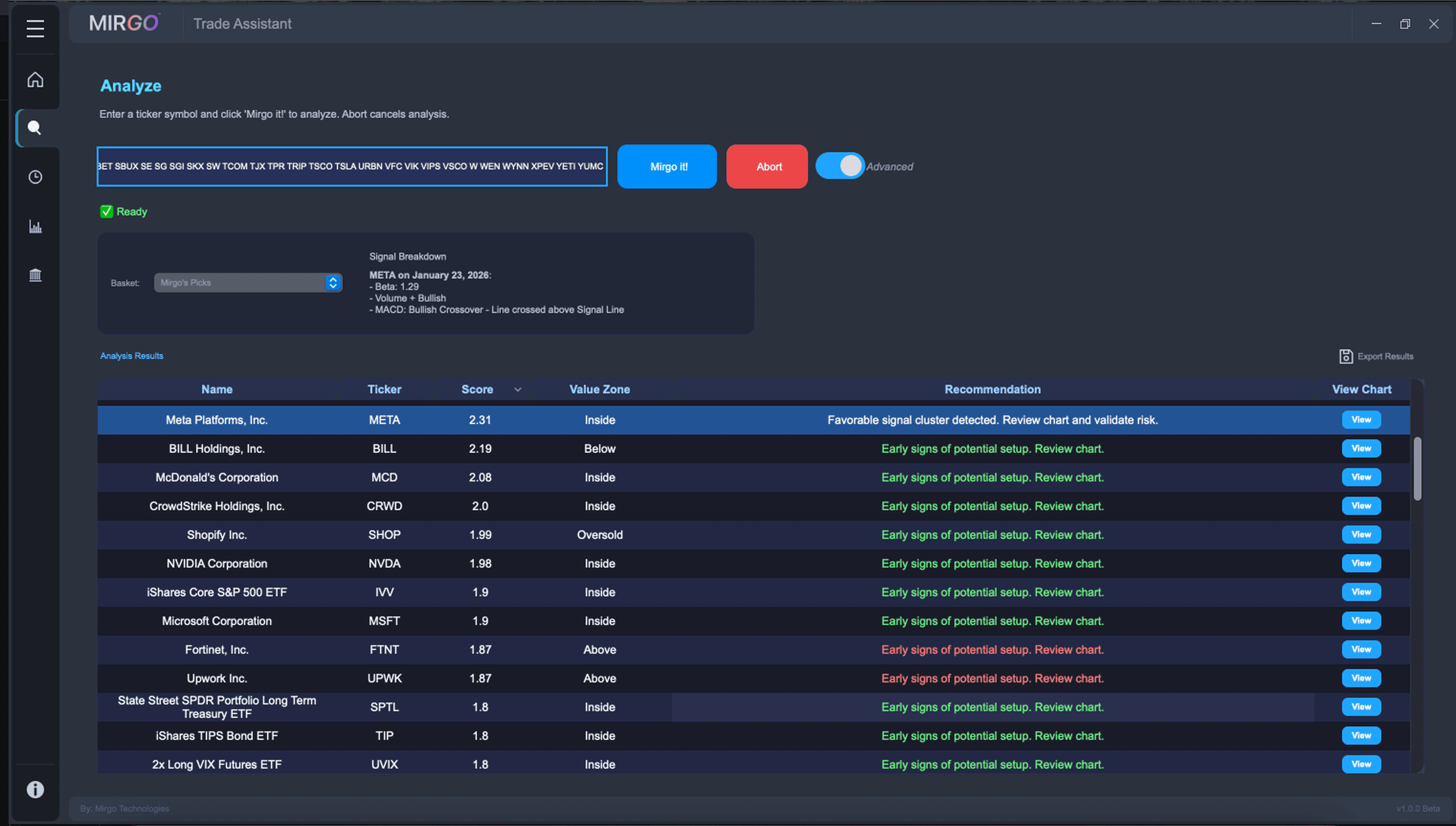Open the info icon at sidebar bottom
The width and height of the screenshot is (1456, 826).
click(35, 789)
